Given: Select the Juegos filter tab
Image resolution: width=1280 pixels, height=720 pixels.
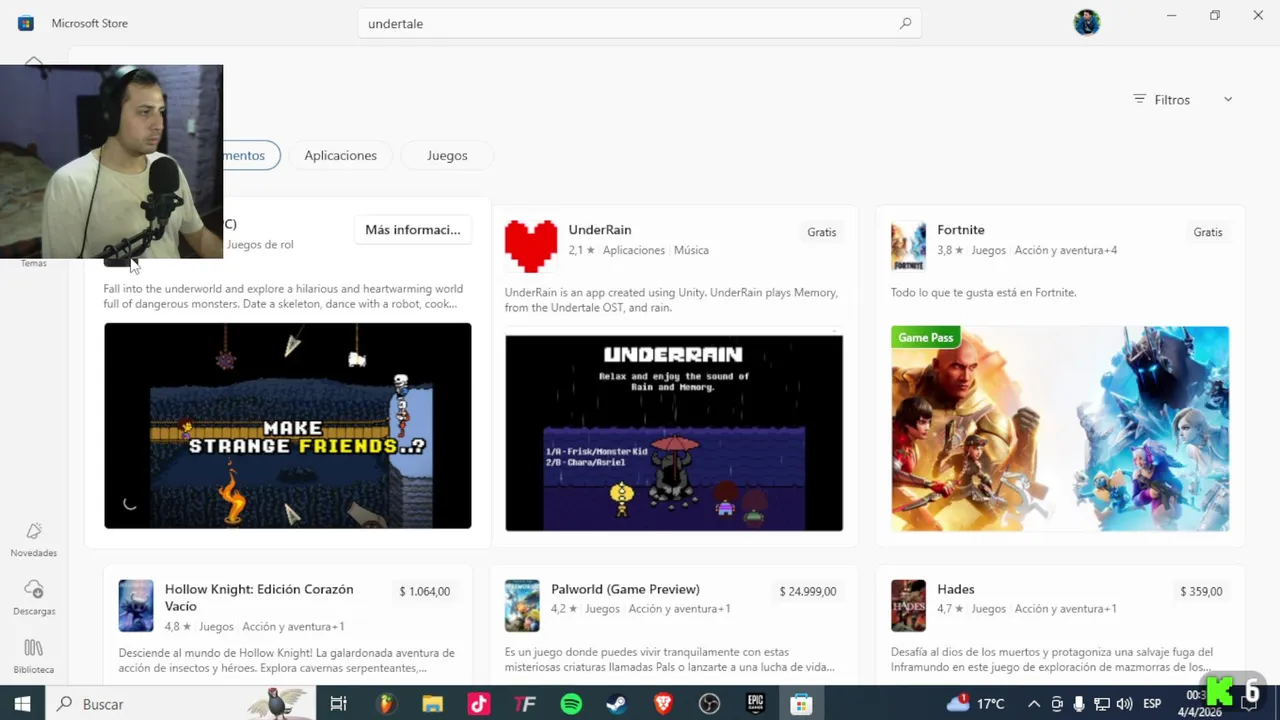Looking at the screenshot, I should pyautogui.click(x=447, y=155).
